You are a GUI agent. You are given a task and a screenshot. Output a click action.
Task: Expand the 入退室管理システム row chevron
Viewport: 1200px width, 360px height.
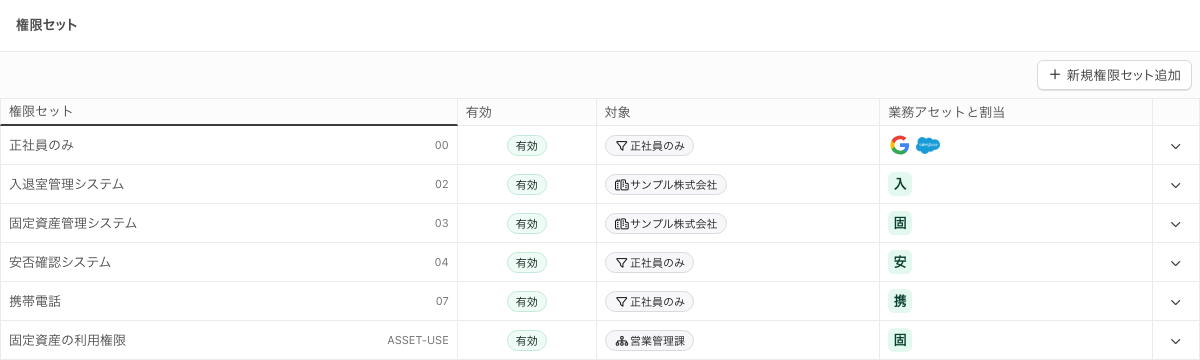tap(1176, 185)
